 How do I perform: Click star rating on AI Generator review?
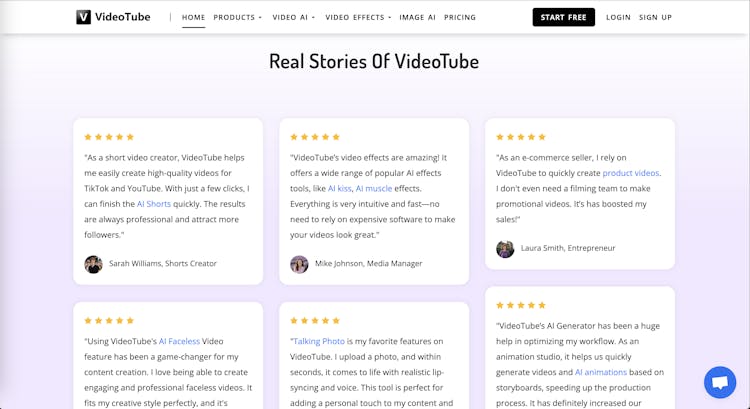[x=521, y=305]
